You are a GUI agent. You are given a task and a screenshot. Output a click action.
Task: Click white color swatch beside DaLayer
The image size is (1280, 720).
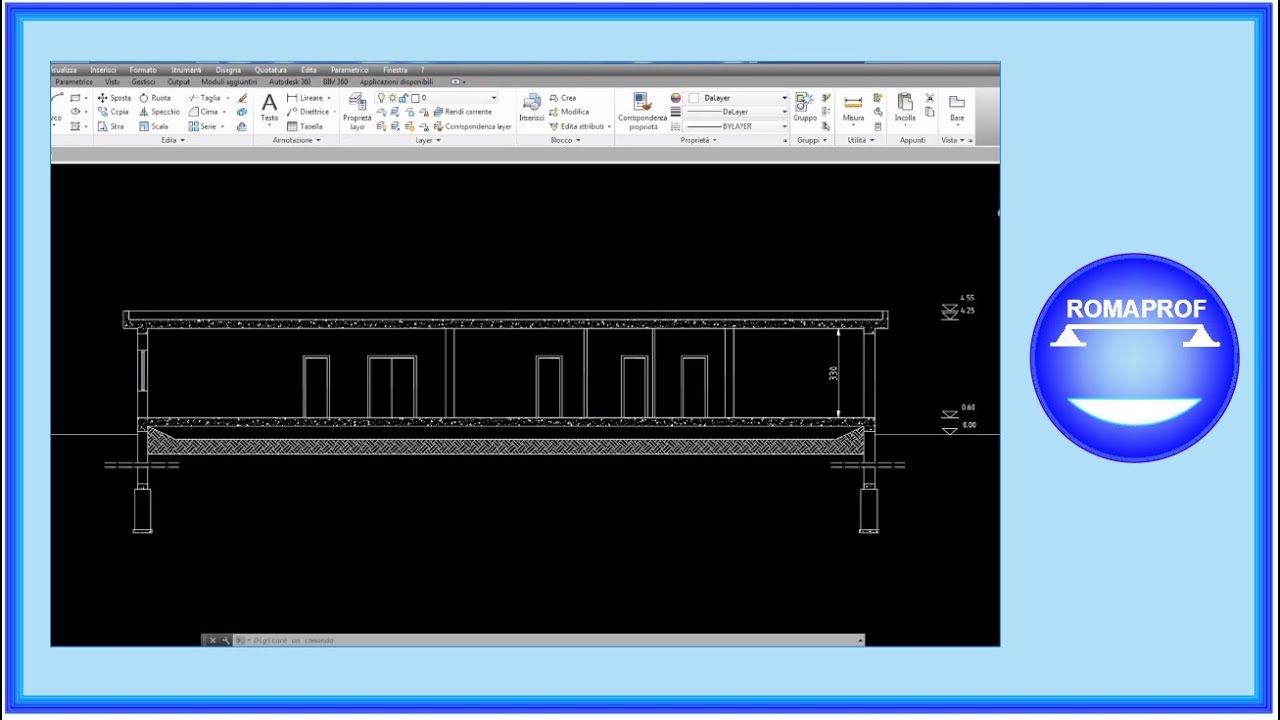[x=694, y=98]
